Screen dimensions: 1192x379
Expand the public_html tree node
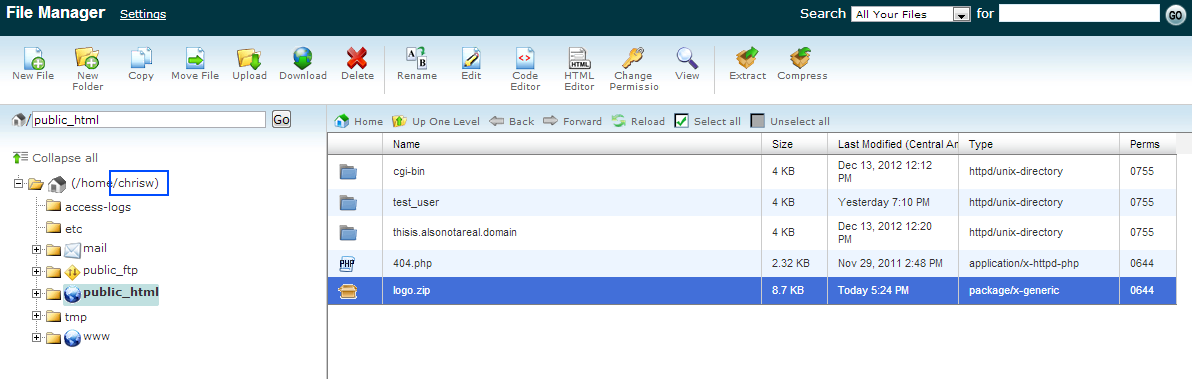[36, 293]
